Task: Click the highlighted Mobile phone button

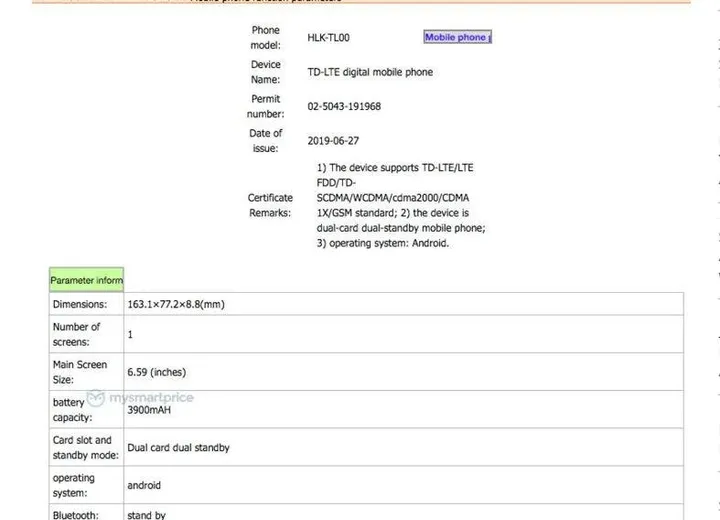Action: (x=457, y=38)
